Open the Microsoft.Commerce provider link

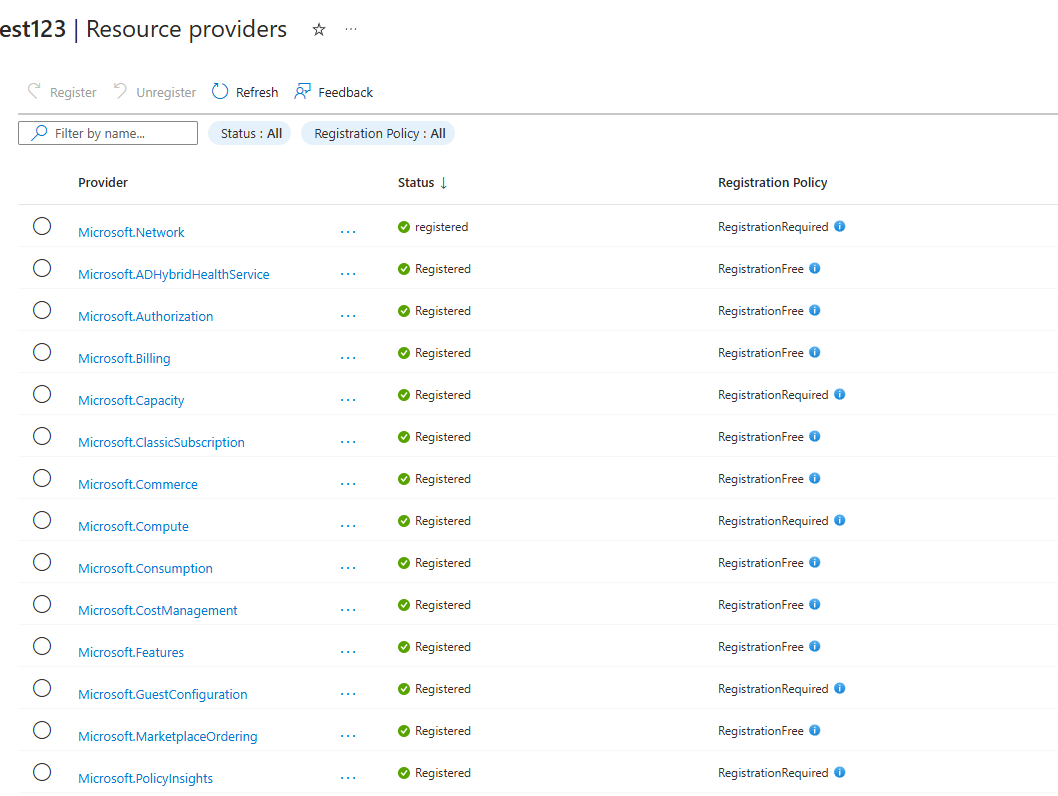click(138, 484)
